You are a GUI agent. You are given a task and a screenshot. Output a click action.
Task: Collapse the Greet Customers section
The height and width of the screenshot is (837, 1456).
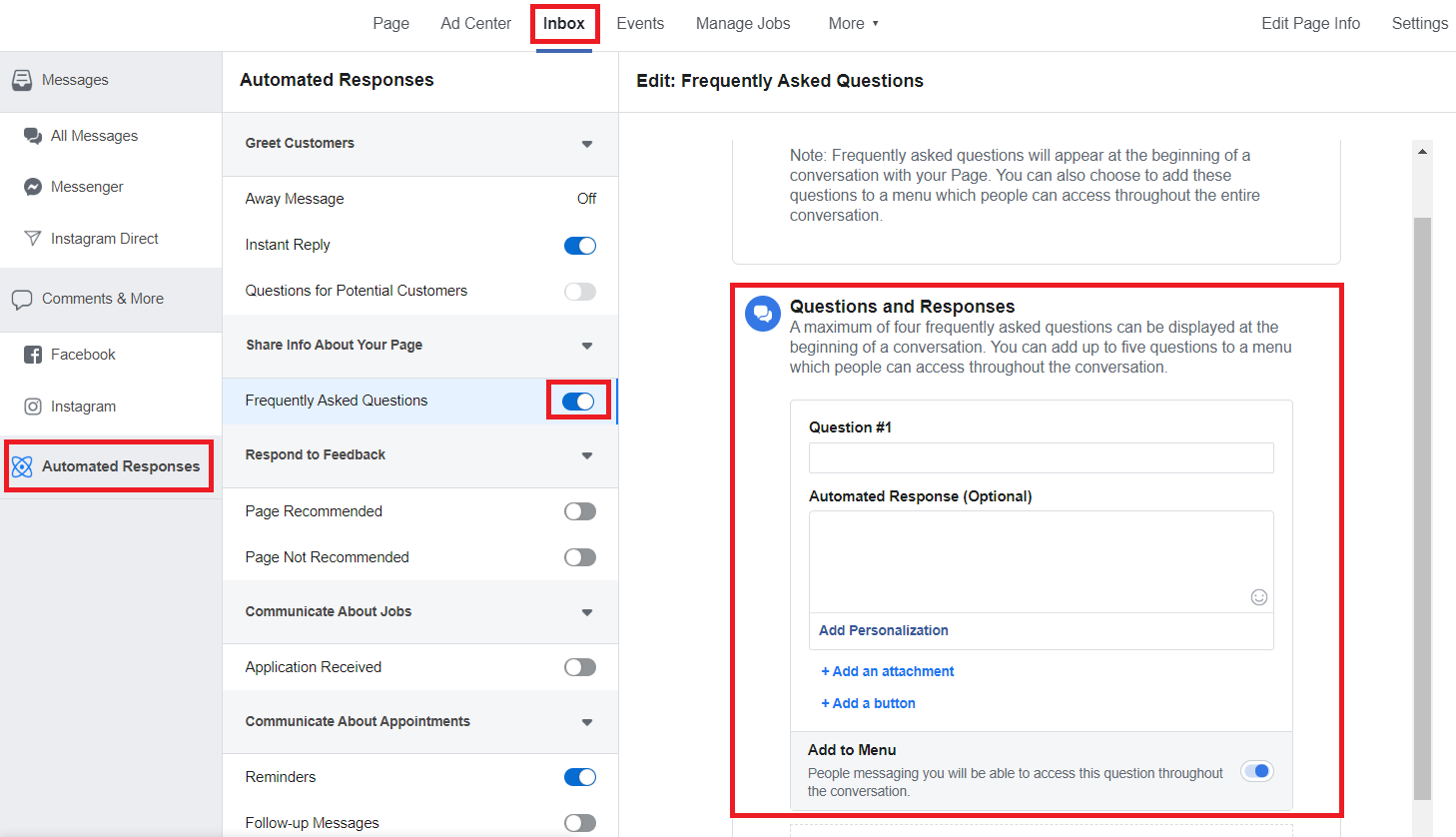587,144
